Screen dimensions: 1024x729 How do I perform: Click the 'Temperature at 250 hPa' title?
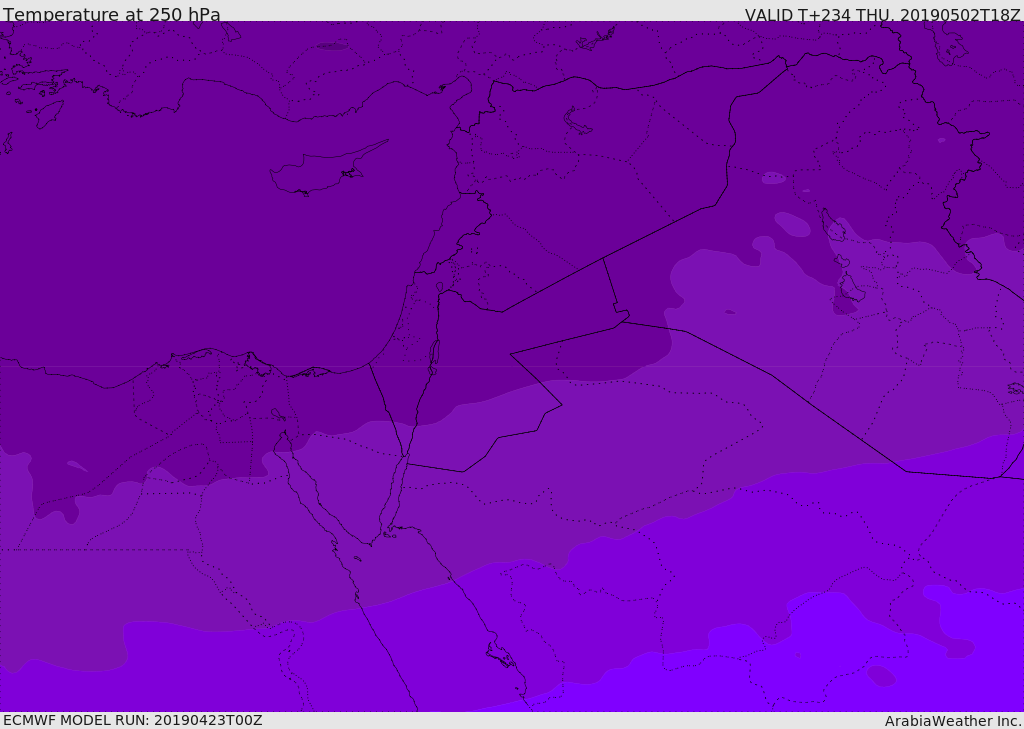click(112, 14)
